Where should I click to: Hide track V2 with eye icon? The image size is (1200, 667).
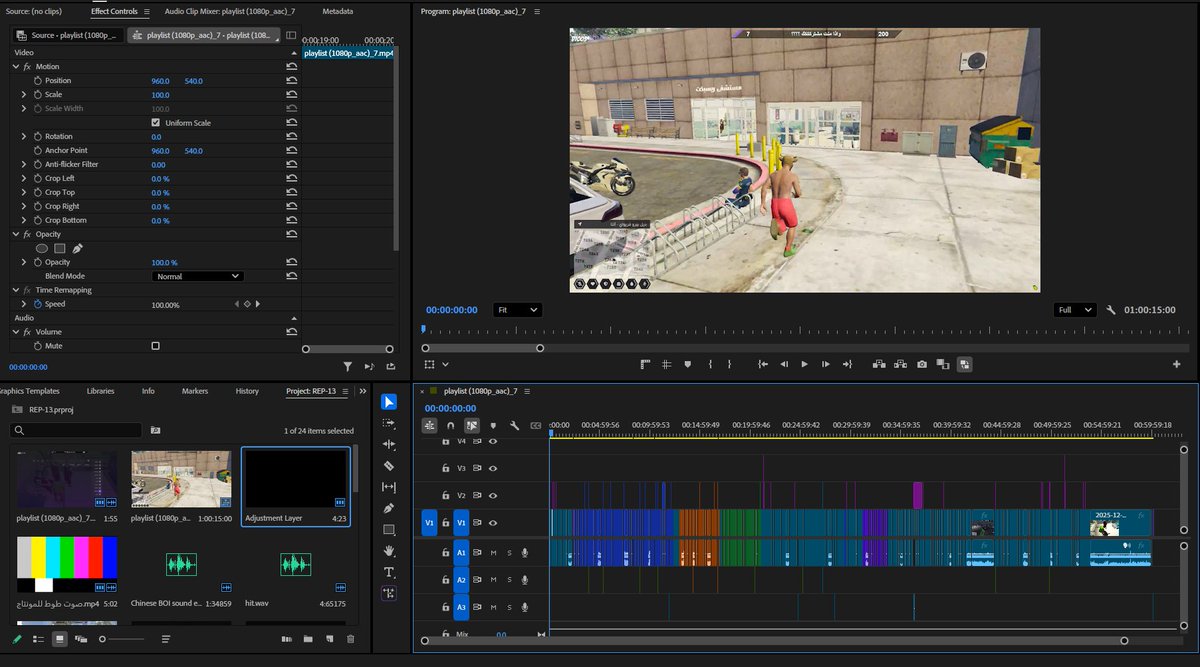(493, 495)
